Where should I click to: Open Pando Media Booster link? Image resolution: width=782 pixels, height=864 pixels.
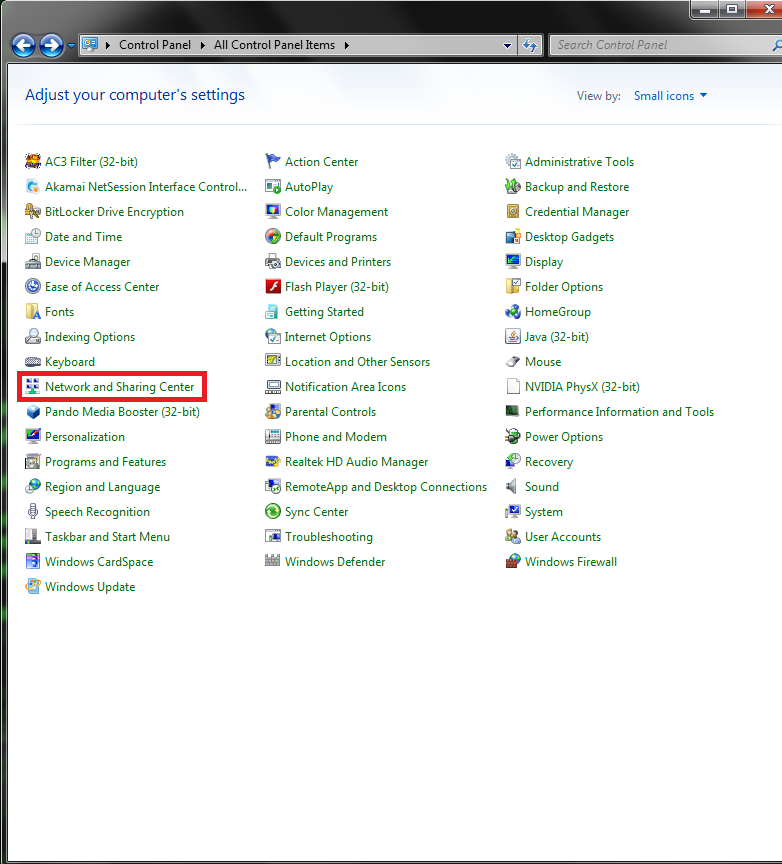tap(122, 412)
